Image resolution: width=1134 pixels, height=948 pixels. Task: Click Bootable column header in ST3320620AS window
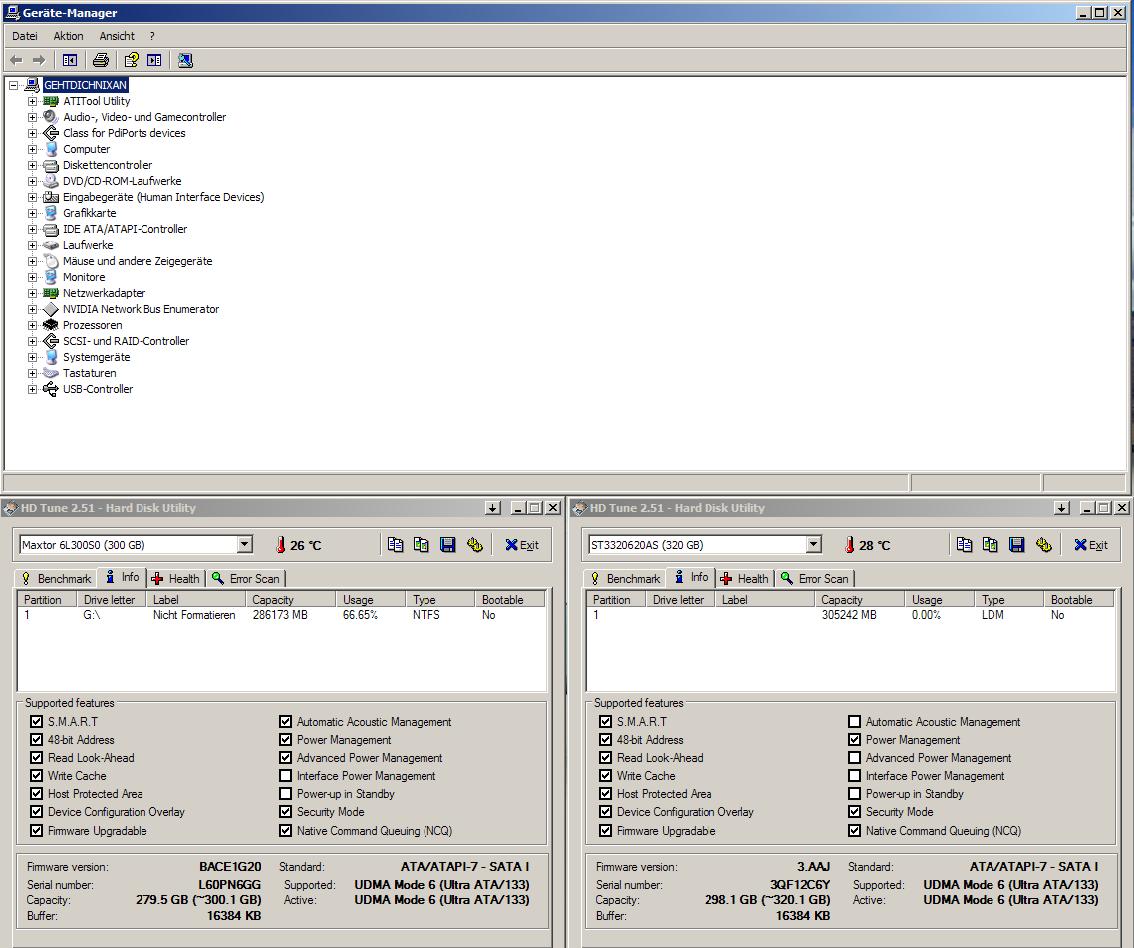point(1079,599)
